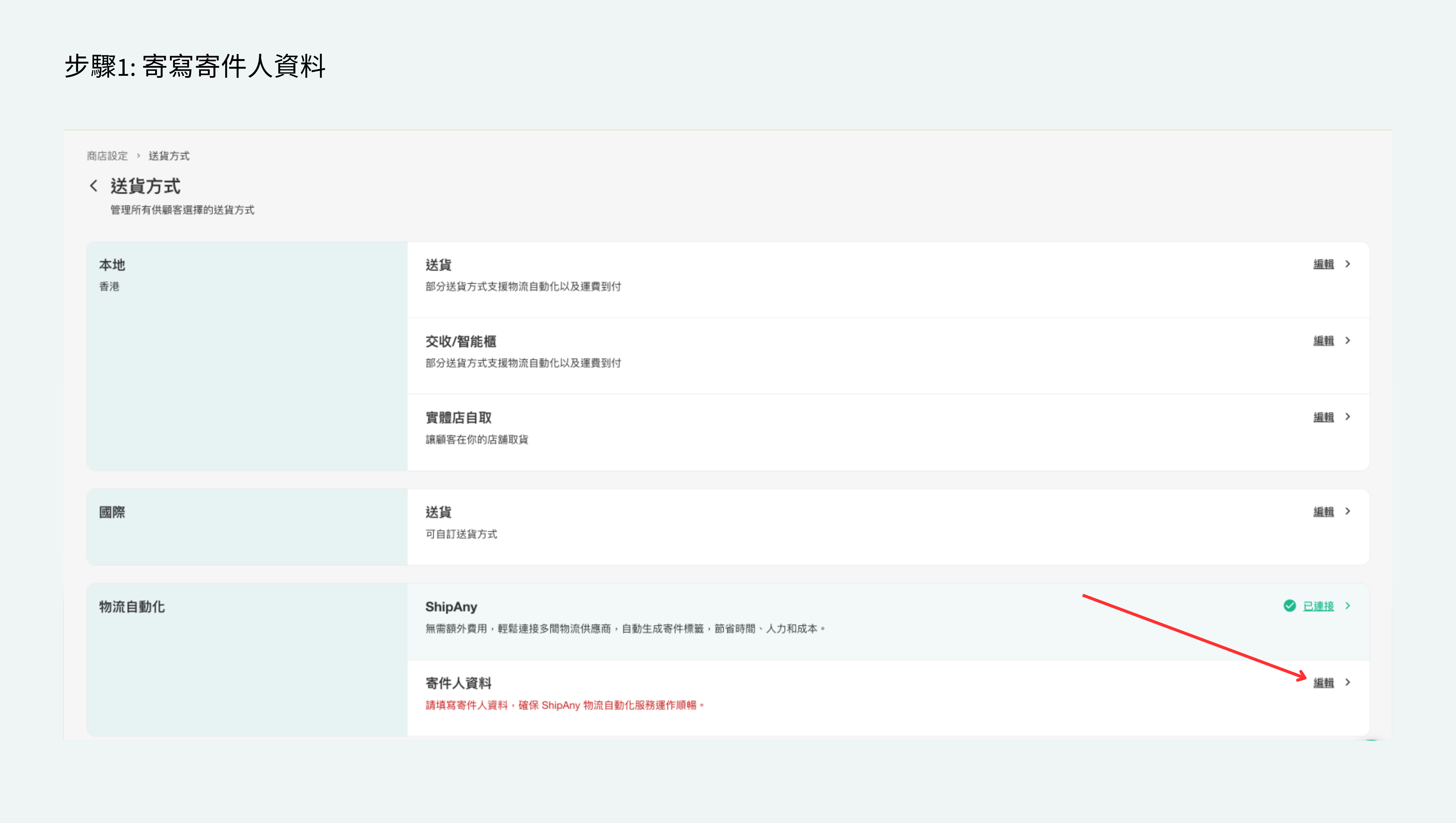Click the 寄件人資料 row heading
This screenshot has width=1456, height=823.
click(458, 683)
